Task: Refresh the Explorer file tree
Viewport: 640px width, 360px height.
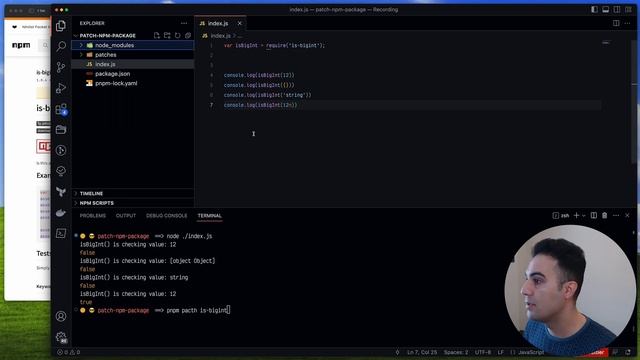Action: pos(178,36)
